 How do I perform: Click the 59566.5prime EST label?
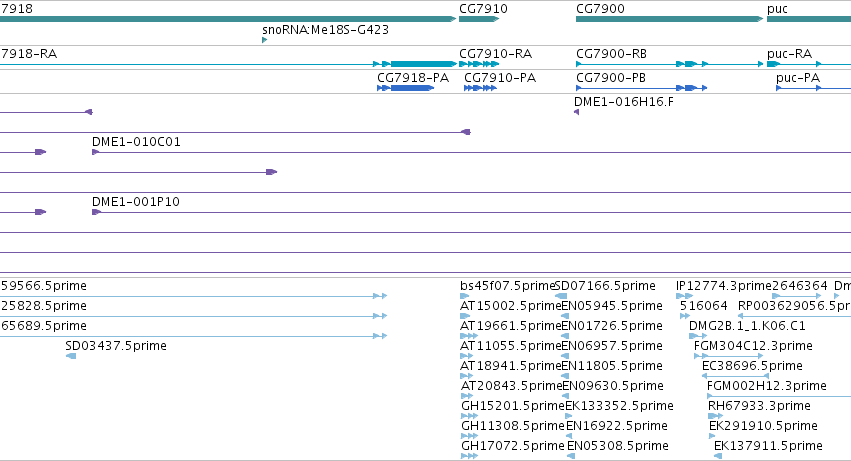click(43, 286)
